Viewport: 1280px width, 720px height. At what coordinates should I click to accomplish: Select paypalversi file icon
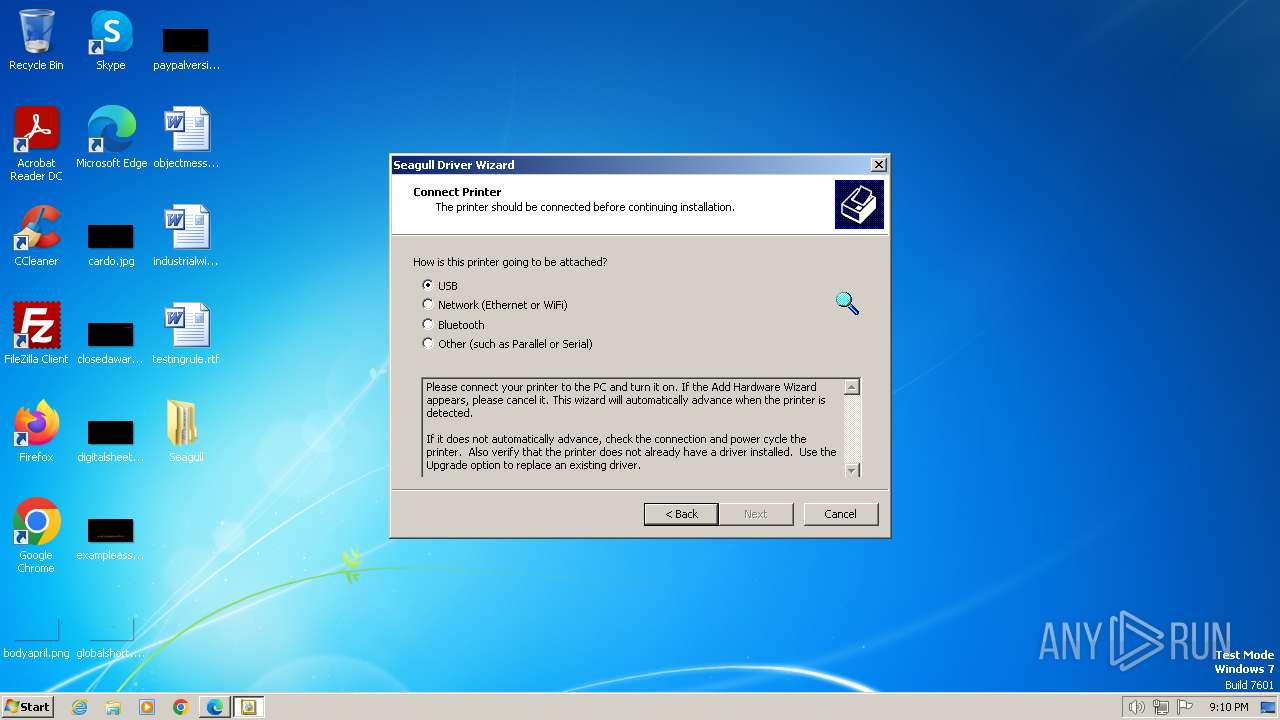coord(186,49)
